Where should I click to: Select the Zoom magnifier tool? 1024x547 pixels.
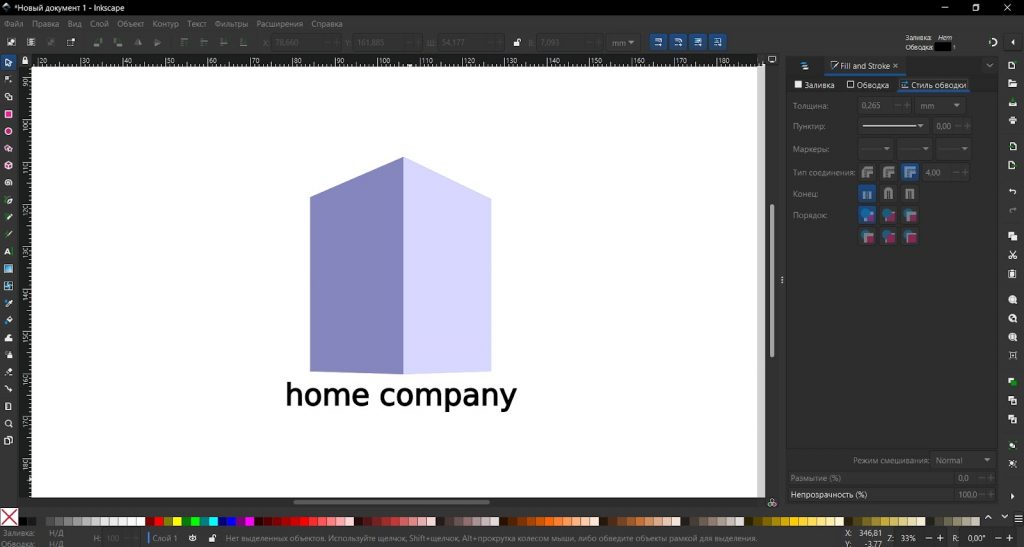[8, 423]
